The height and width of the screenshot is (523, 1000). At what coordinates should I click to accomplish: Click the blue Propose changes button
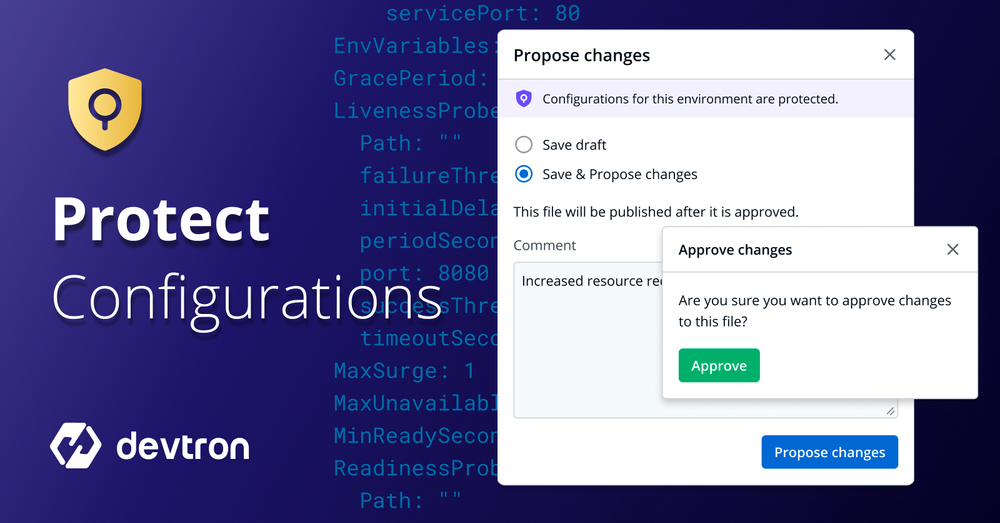pos(829,452)
